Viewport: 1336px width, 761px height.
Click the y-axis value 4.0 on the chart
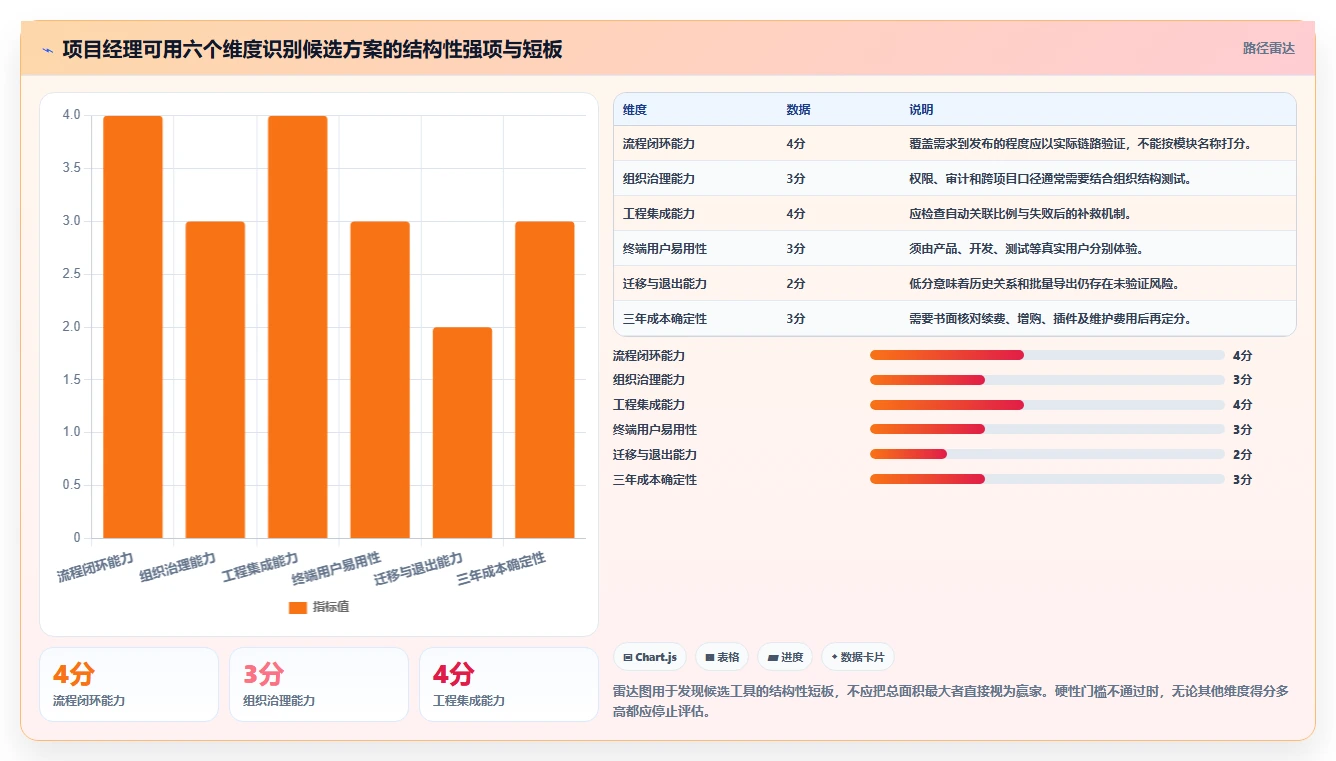pyautogui.click(x=71, y=115)
